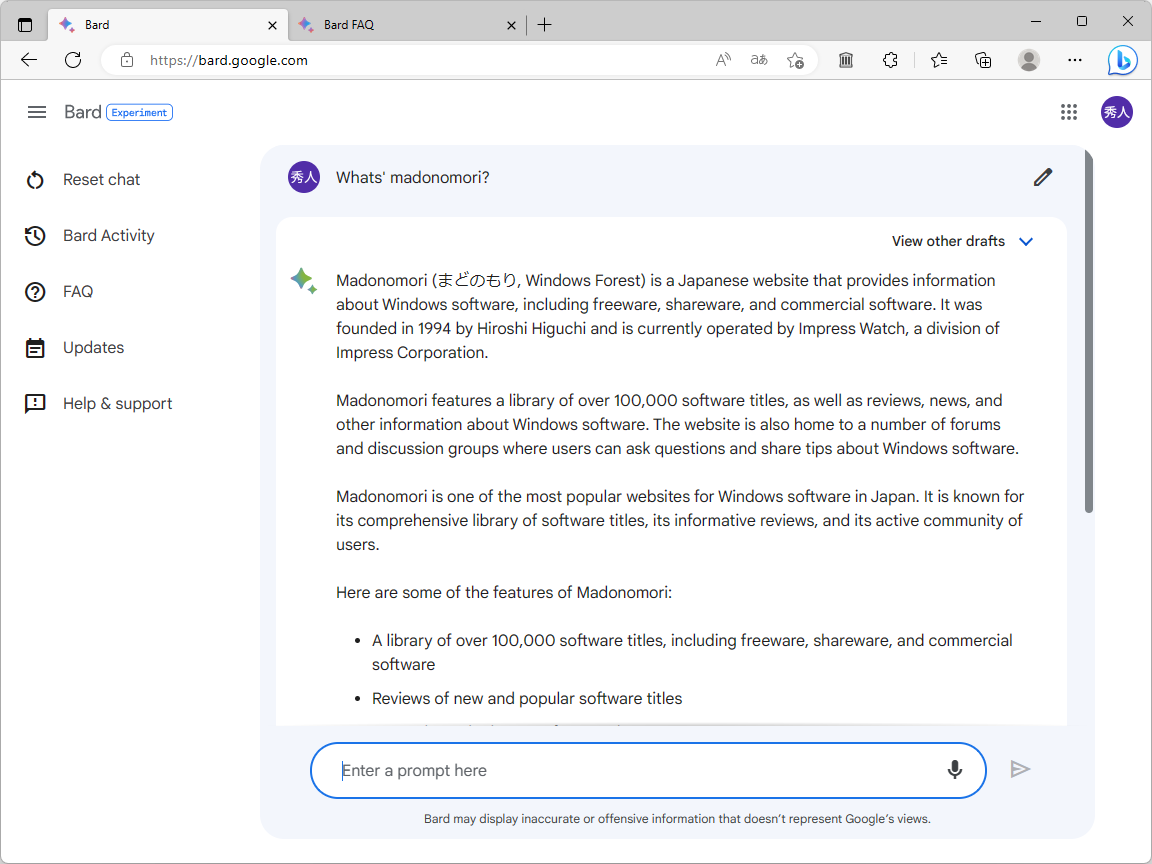
Task: Add this page to favorites
Action: click(x=795, y=60)
